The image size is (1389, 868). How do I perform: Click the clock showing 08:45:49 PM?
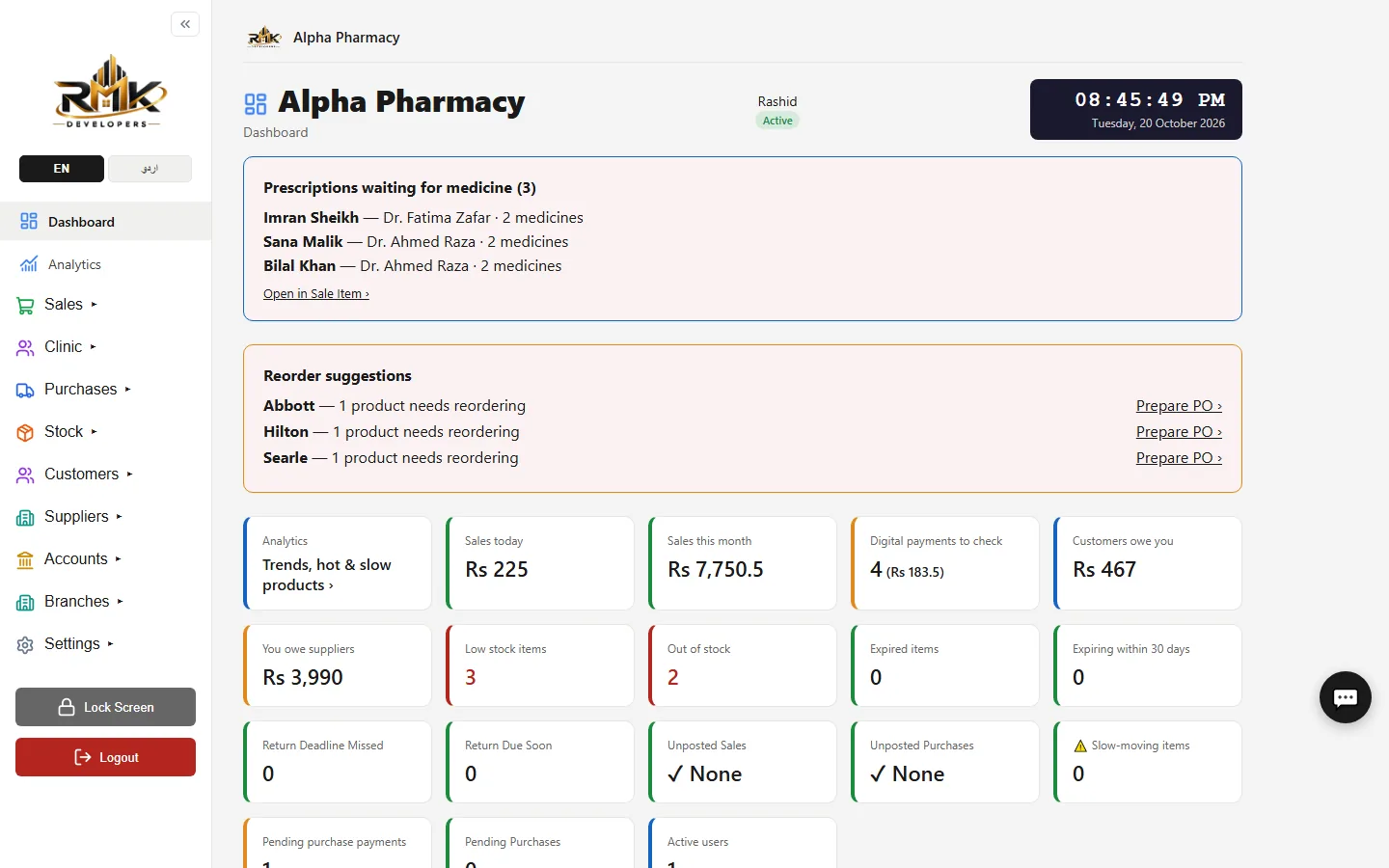coord(1136,109)
